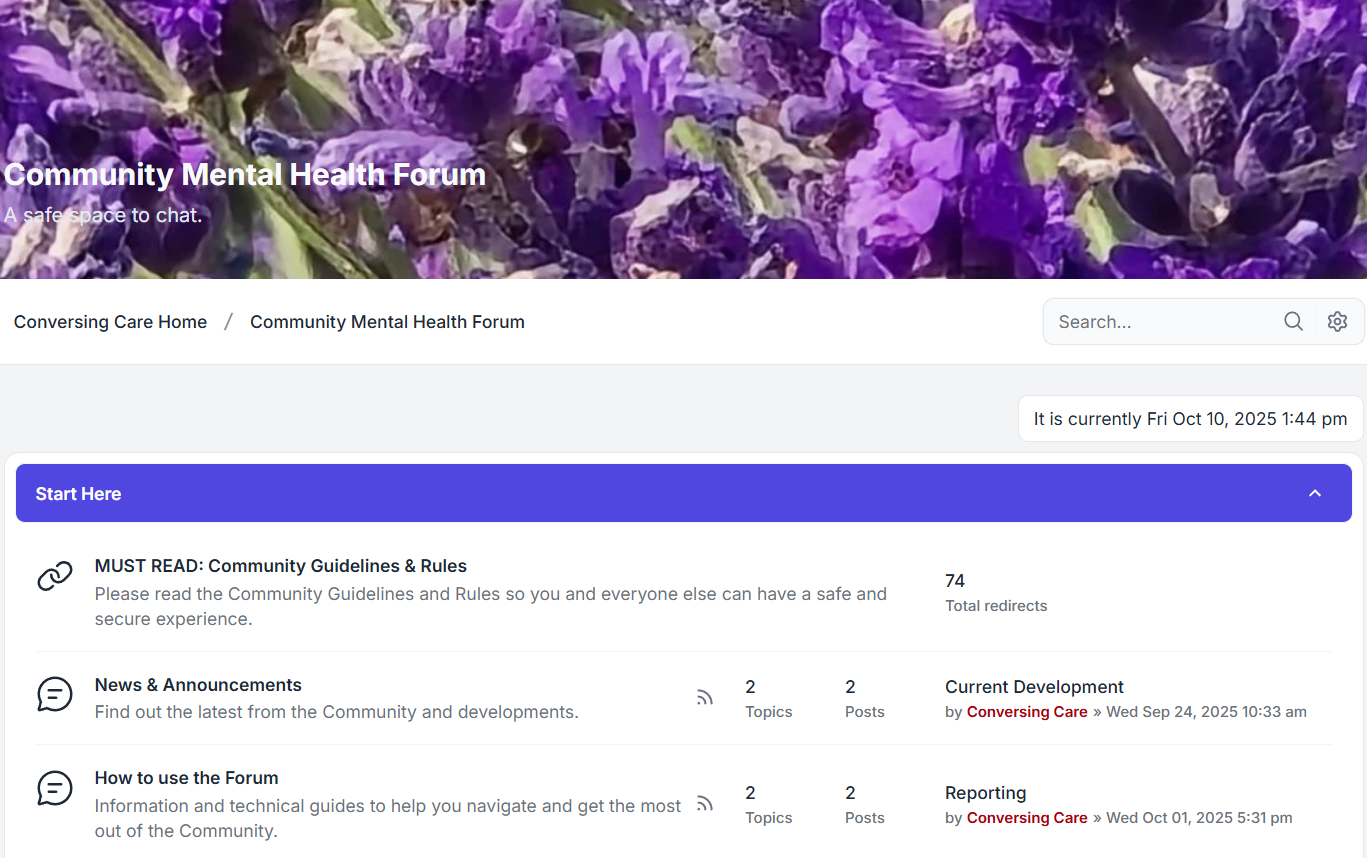This screenshot has height=858, width=1367.
Task: Click the search magnifier icon
Action: pyautogui.click(x=1293, y=321)
